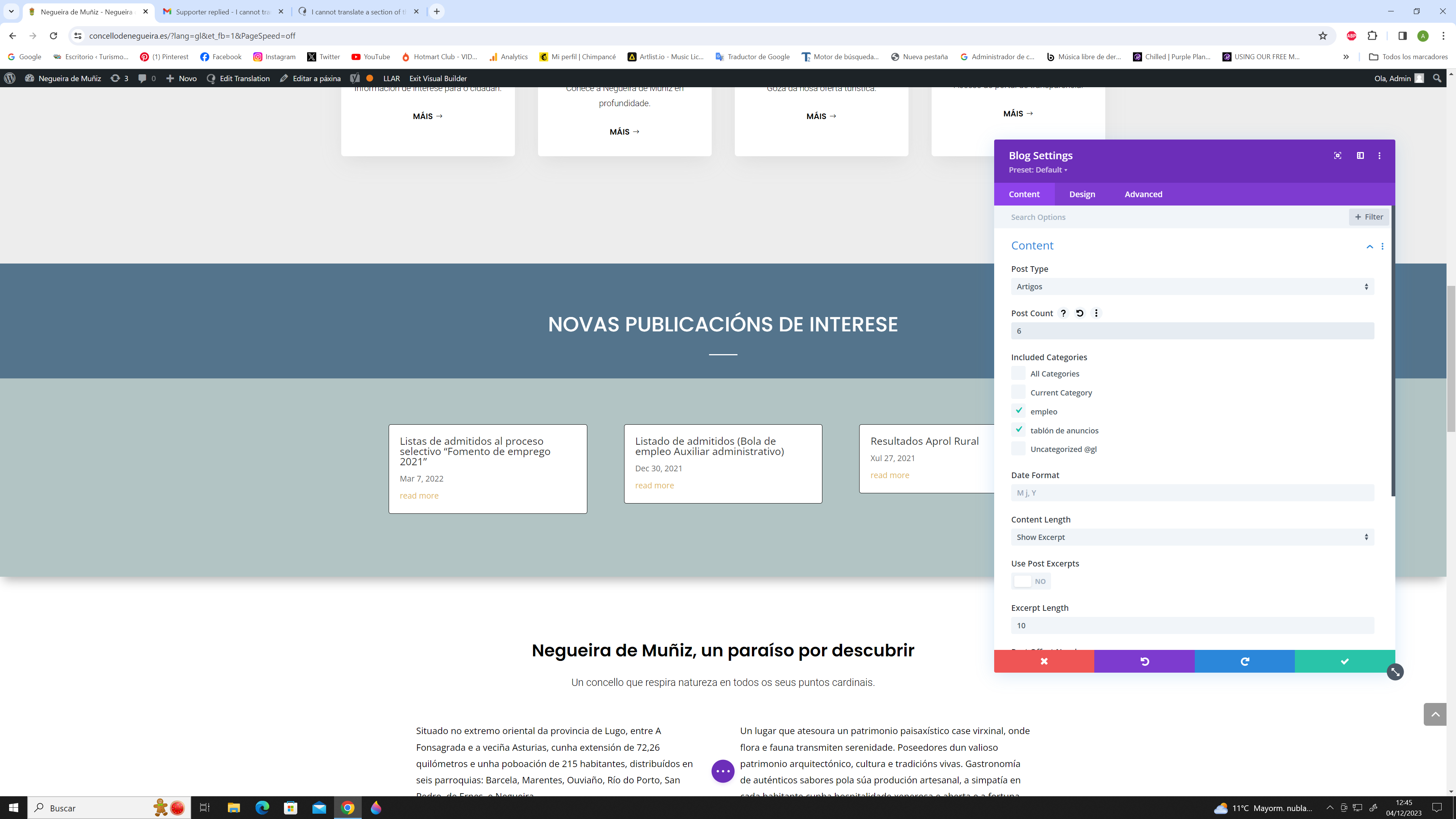
Task: Switch to the Advanced tab
Action: [1143, 194]
